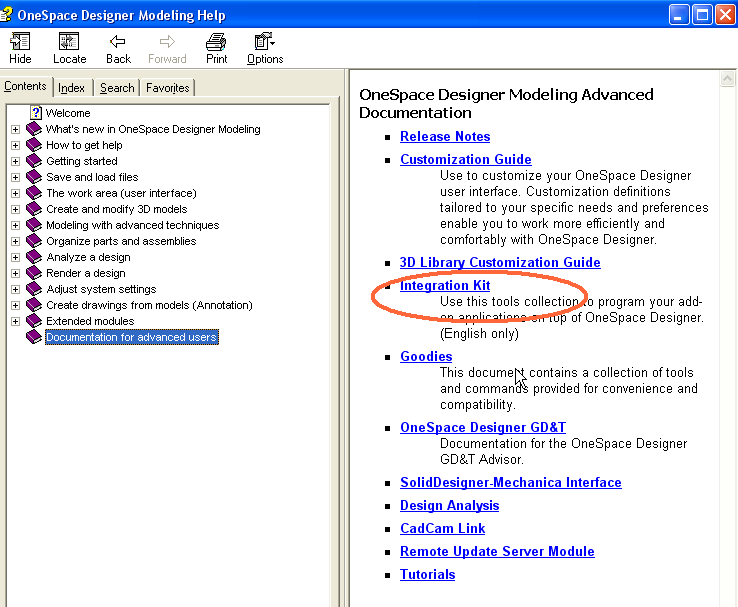738x607 pixels.
Task: Expand What's new in OneSpace Designer Modeling
Action: coord(16,129)
